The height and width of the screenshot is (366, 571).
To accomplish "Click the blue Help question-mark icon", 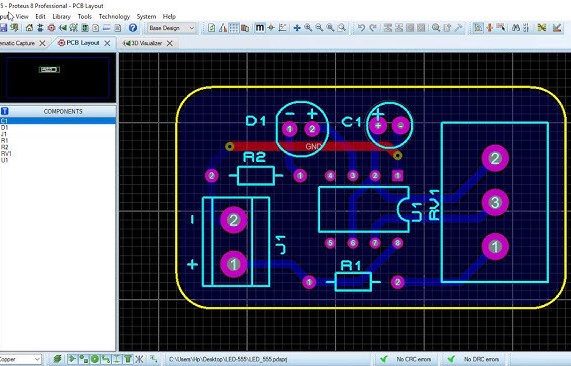I will pyautogui.click(x=133, y=28).
